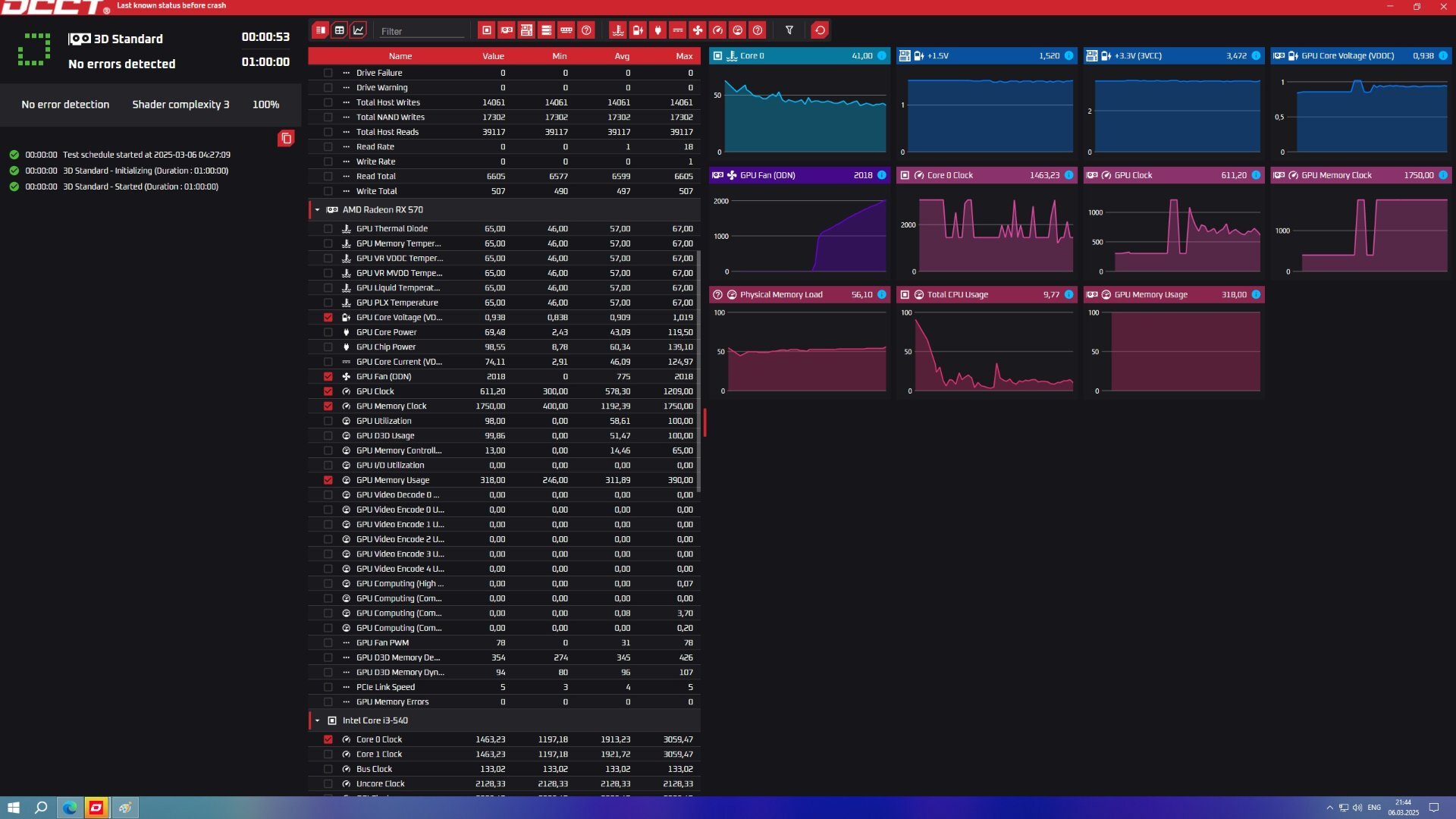Screen dimensions: 1456x819
Task: Sort table by Min column header
Action: click(560, 56)
